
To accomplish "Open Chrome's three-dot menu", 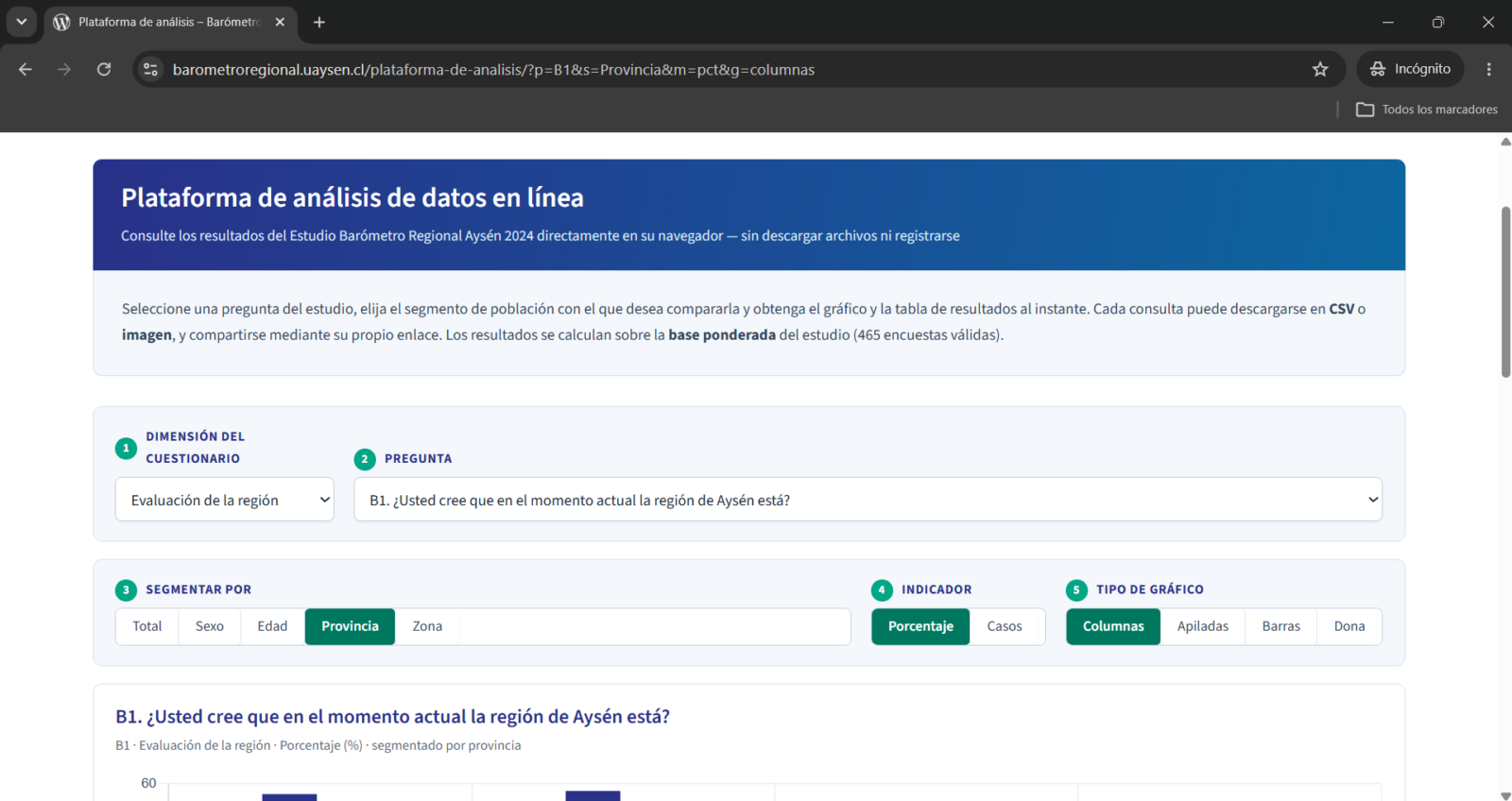I will pyautogui.click(x=1488, y=69).
